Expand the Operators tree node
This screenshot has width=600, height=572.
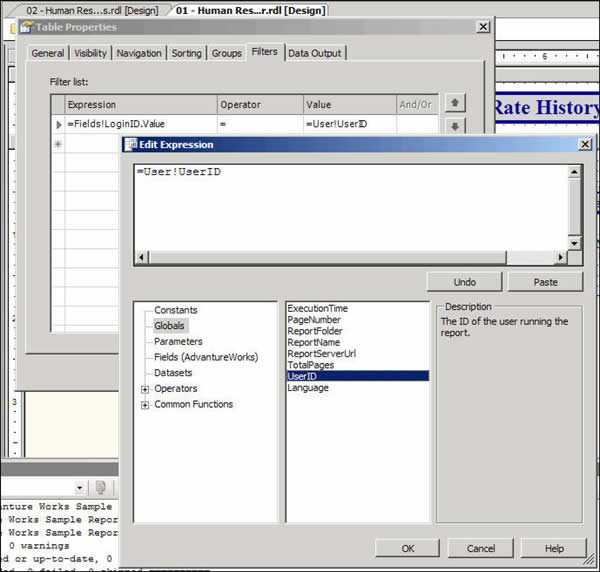coord(145,389)
